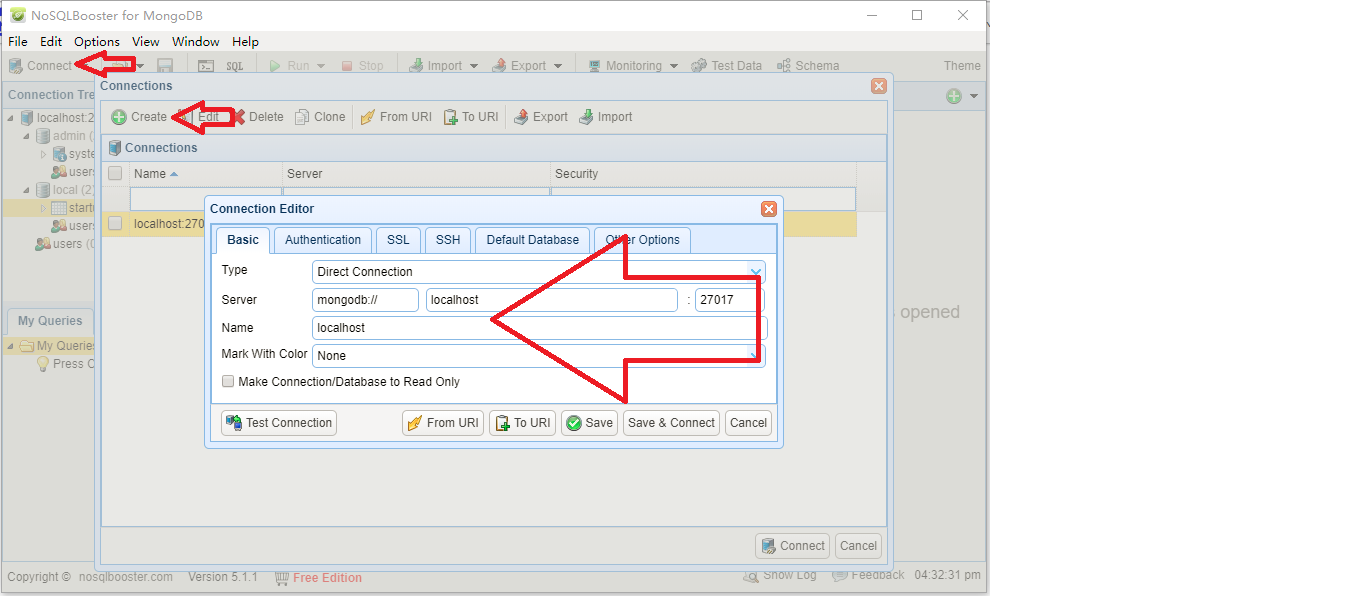The image size is (1360, 596).
Task: Click the port 27017 field
Action: click(x=730, y=300)
